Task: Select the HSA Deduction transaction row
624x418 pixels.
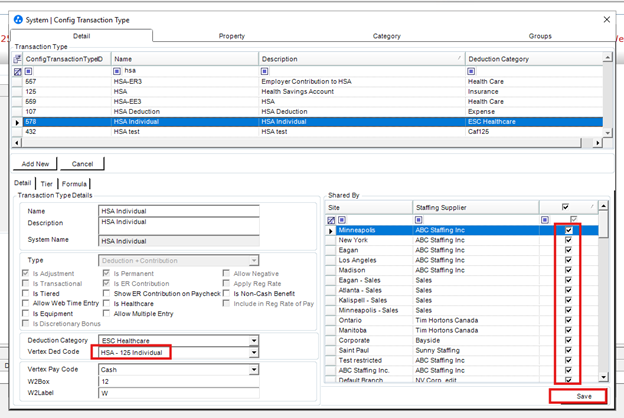Action: tap(312, 112)
